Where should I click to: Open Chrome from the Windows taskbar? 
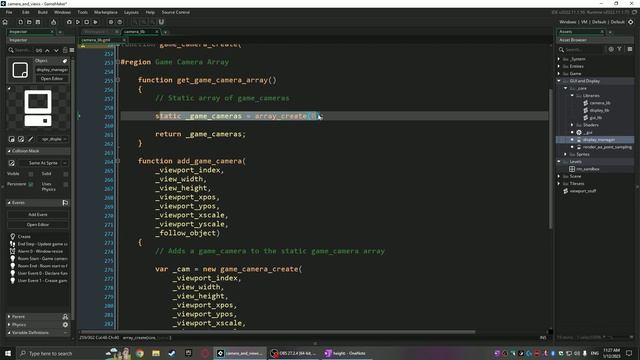coord(140,353)
